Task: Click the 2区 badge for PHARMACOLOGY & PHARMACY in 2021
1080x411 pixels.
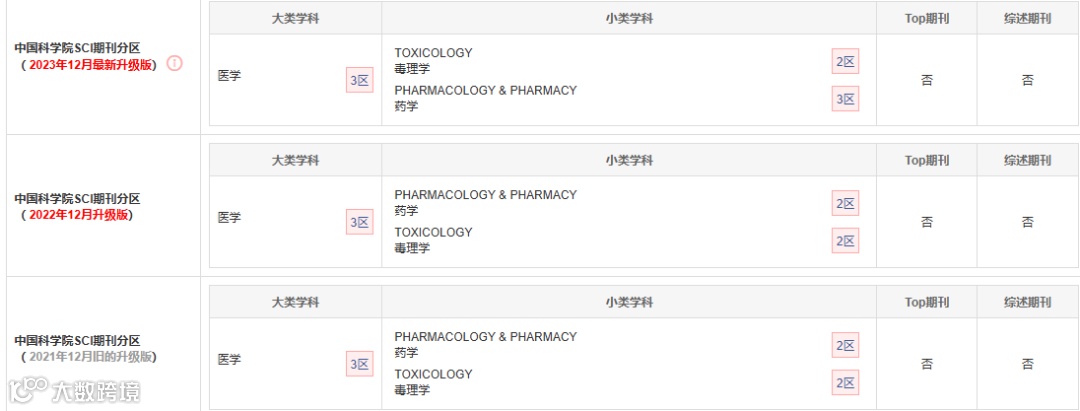Action: coord(846,346)
